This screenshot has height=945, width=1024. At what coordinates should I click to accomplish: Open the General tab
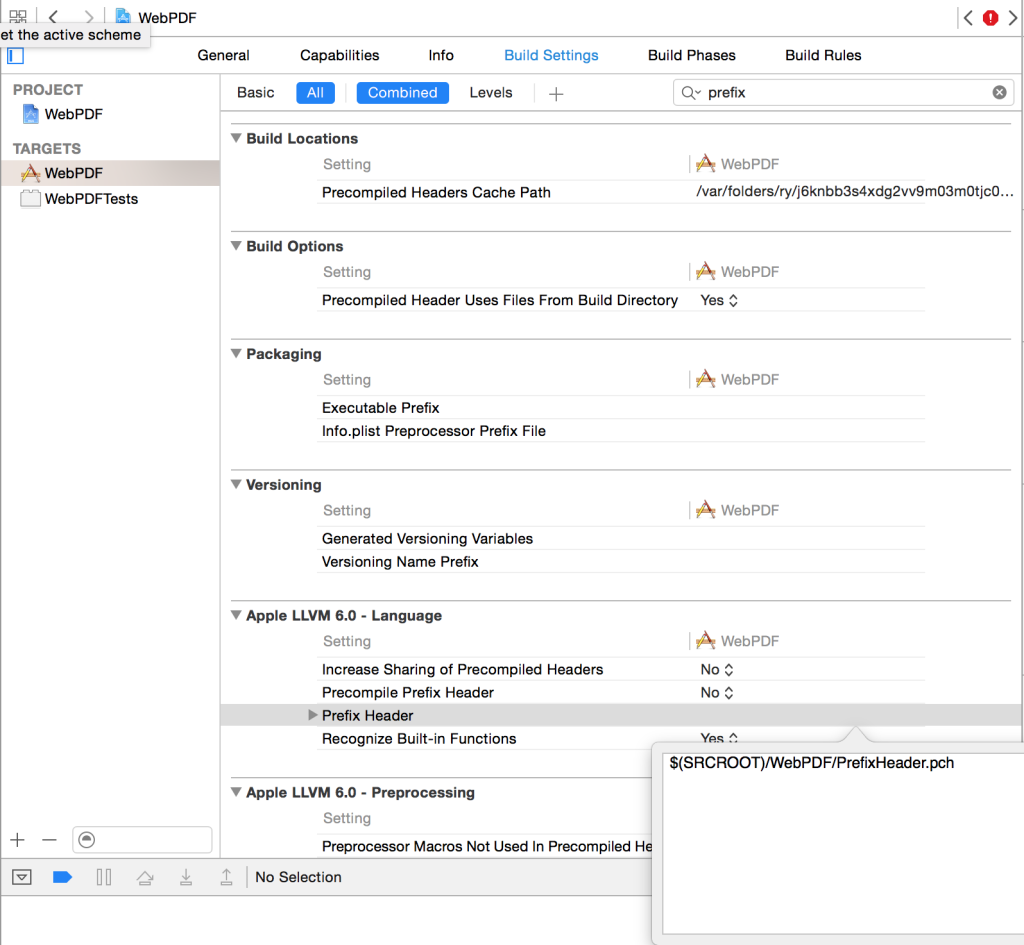223,56
